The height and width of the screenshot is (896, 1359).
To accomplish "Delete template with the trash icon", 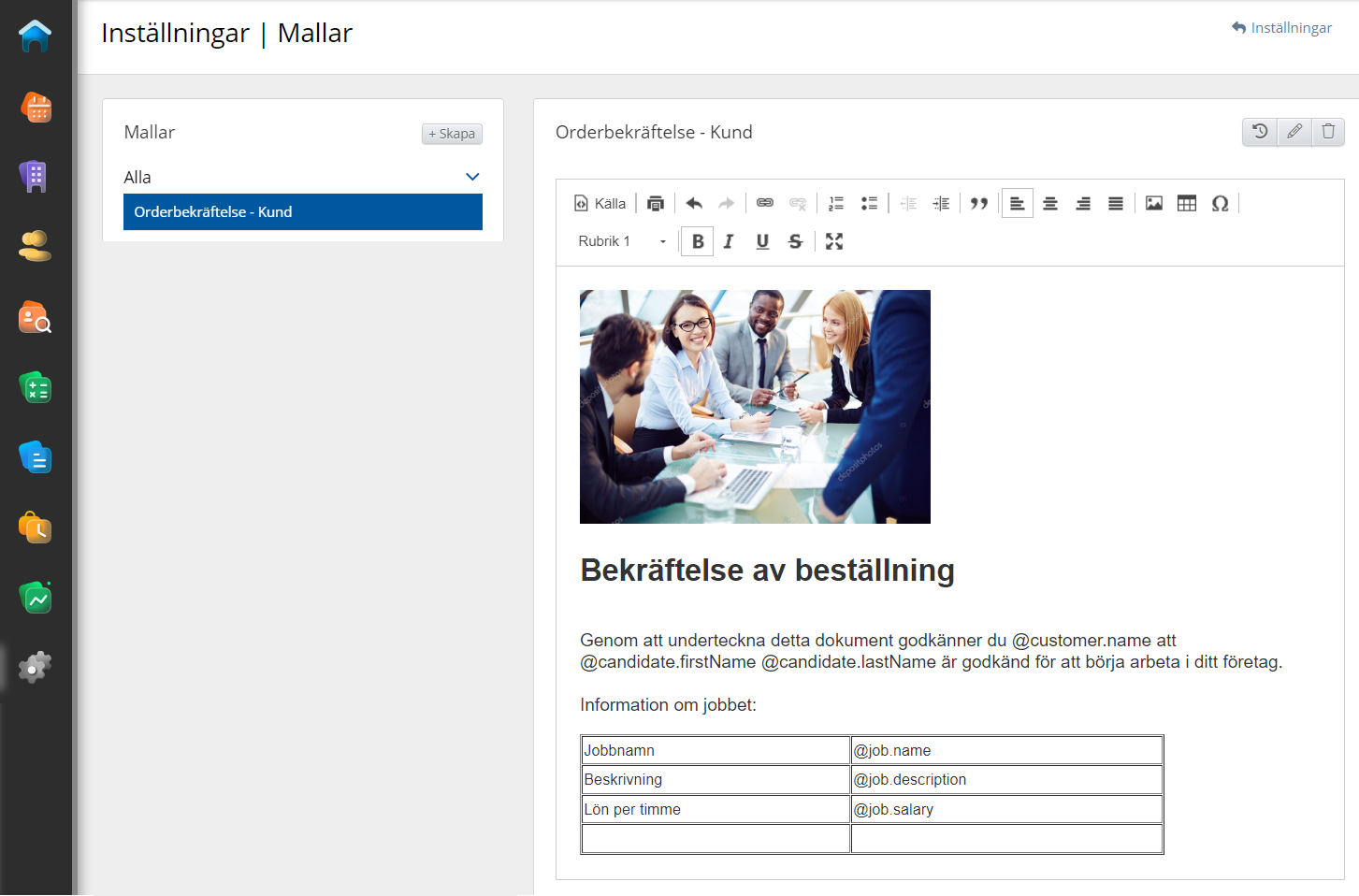I will pos(1328,132).
